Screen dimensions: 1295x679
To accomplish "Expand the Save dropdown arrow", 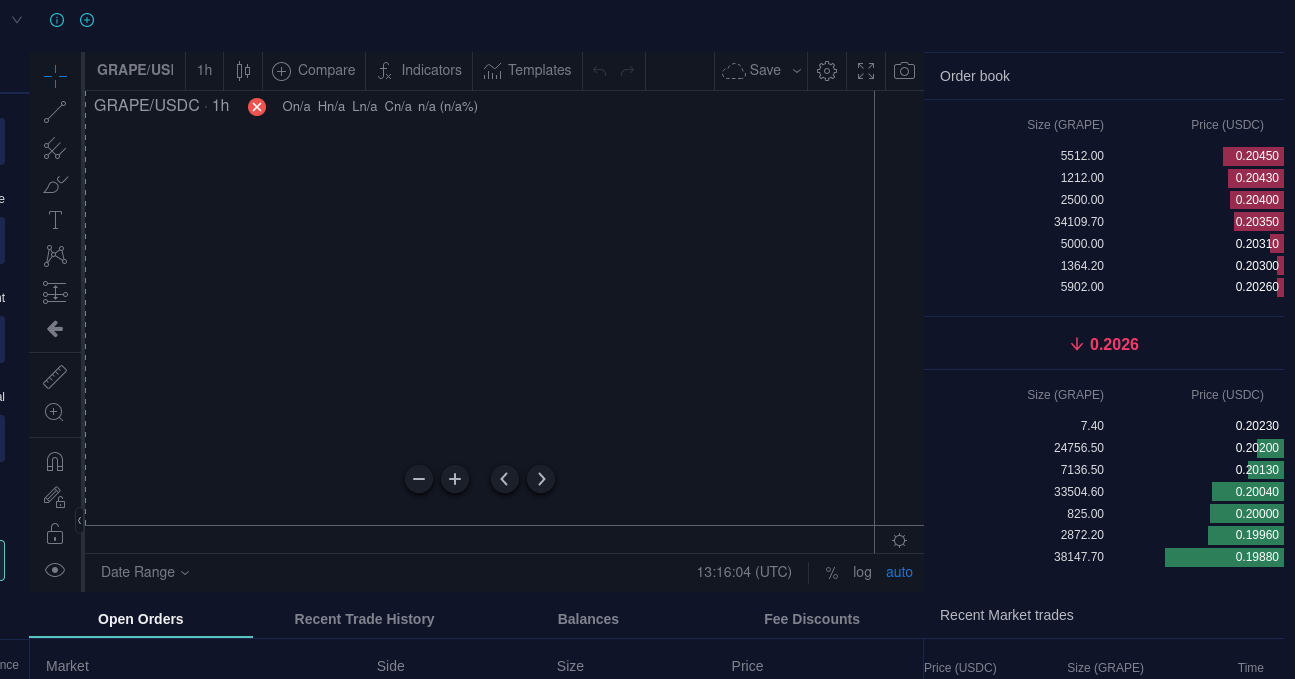I will [x=796, y=70].
